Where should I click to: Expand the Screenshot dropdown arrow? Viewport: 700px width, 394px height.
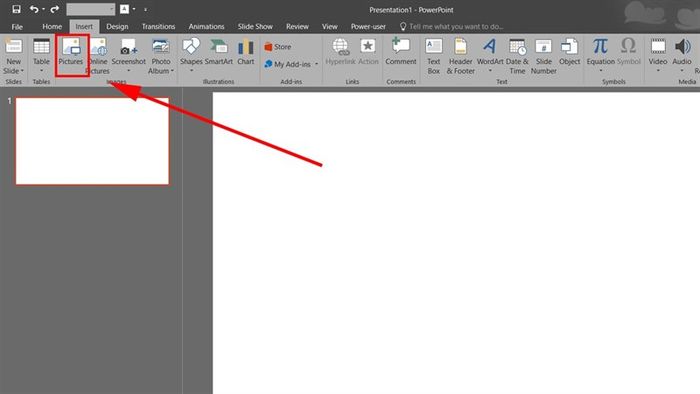pos(129,71)
